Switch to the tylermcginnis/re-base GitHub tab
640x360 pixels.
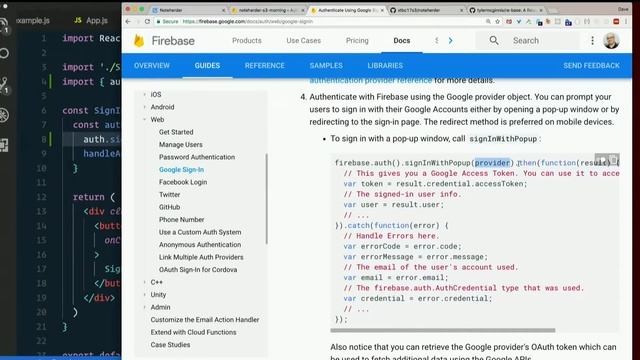[506, 10]
